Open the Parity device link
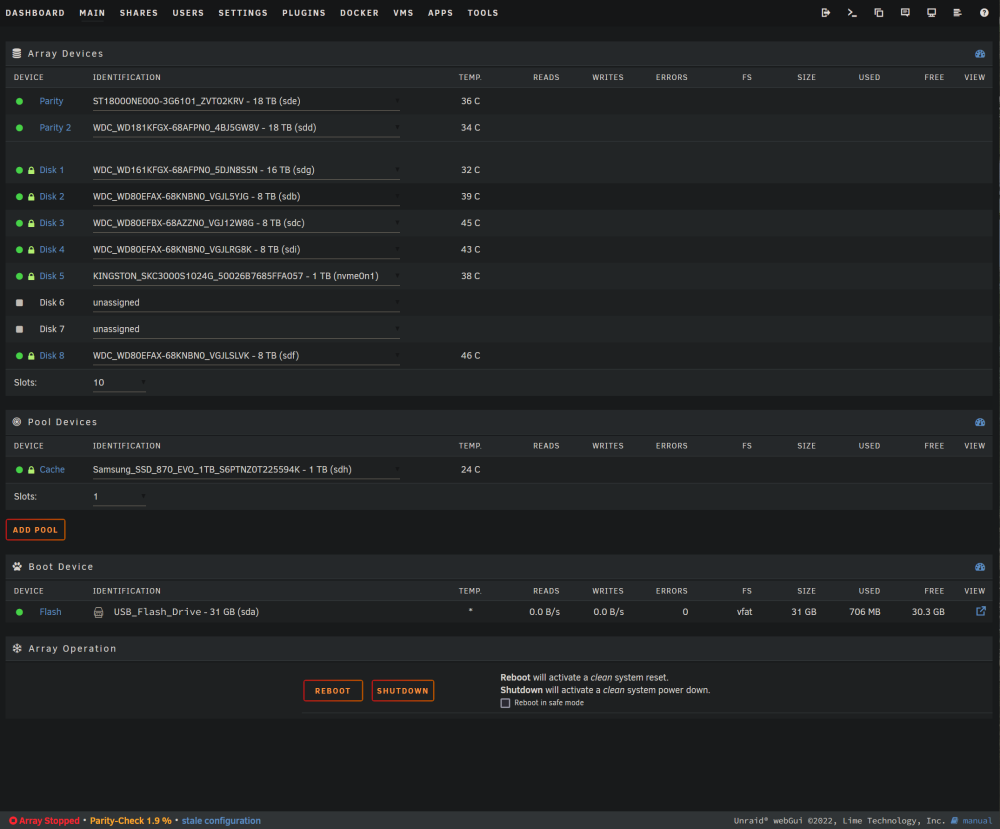 pyautogui.click(x=51, y=101)
